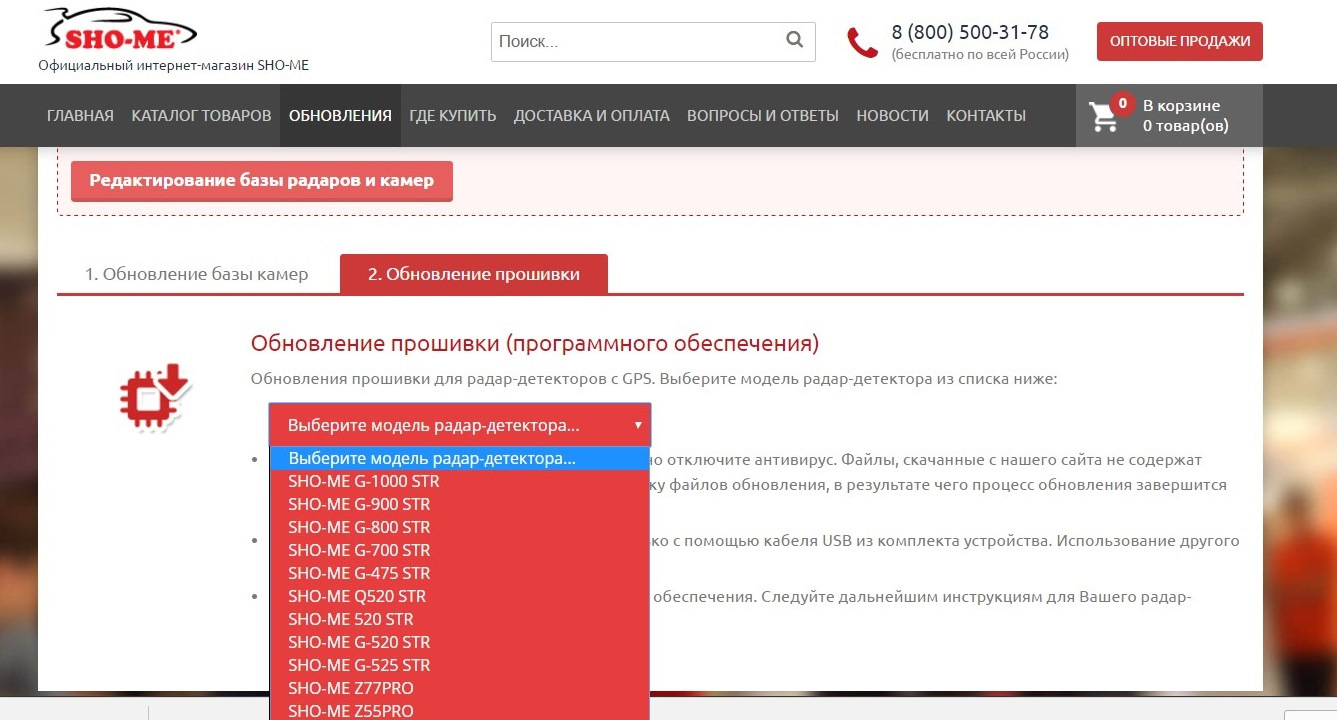
Task: Select SHO-ME G-475 STR option
Action: pos(460,573)
